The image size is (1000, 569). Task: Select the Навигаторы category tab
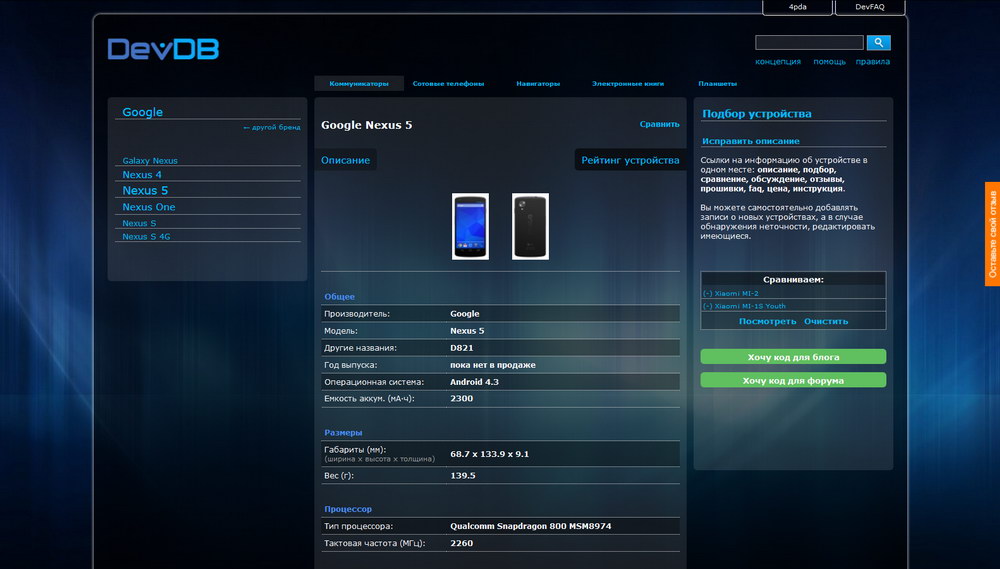[x=538, y=84]
